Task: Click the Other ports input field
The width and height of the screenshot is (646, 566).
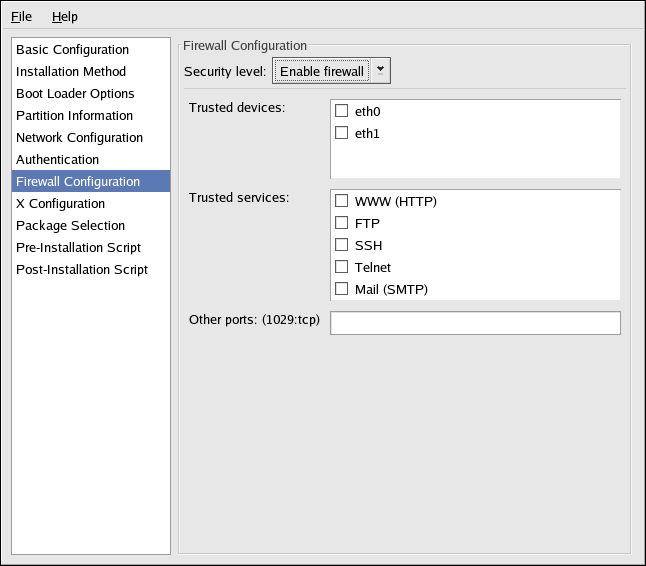Action: (x=475, y=323)
